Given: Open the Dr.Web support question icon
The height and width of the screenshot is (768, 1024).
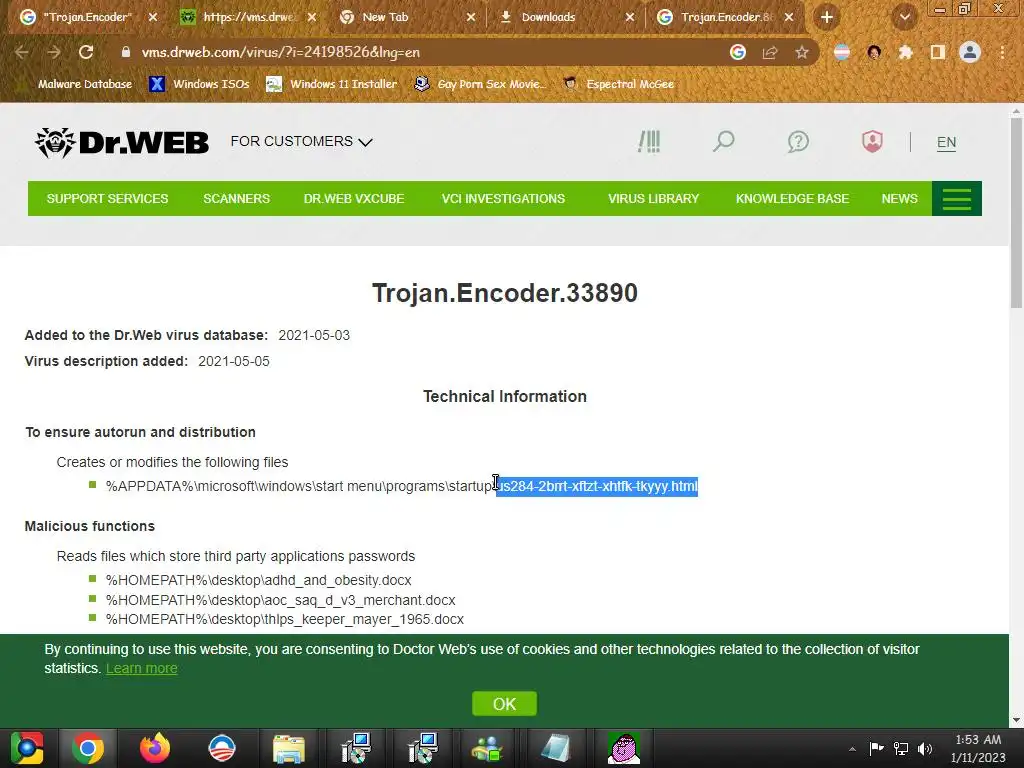Looking at the screenshot, I should click(798, 141).
